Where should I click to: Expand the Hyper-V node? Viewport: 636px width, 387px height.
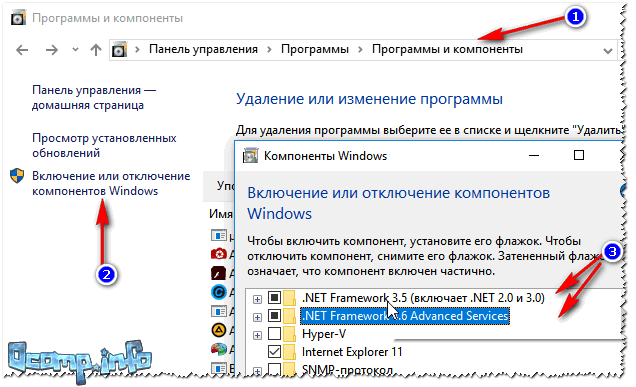coord(257,335)
